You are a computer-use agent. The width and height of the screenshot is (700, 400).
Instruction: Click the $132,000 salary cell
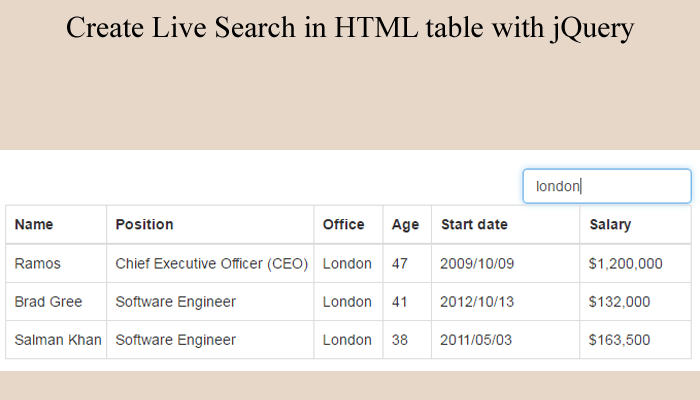pos(620,302)
